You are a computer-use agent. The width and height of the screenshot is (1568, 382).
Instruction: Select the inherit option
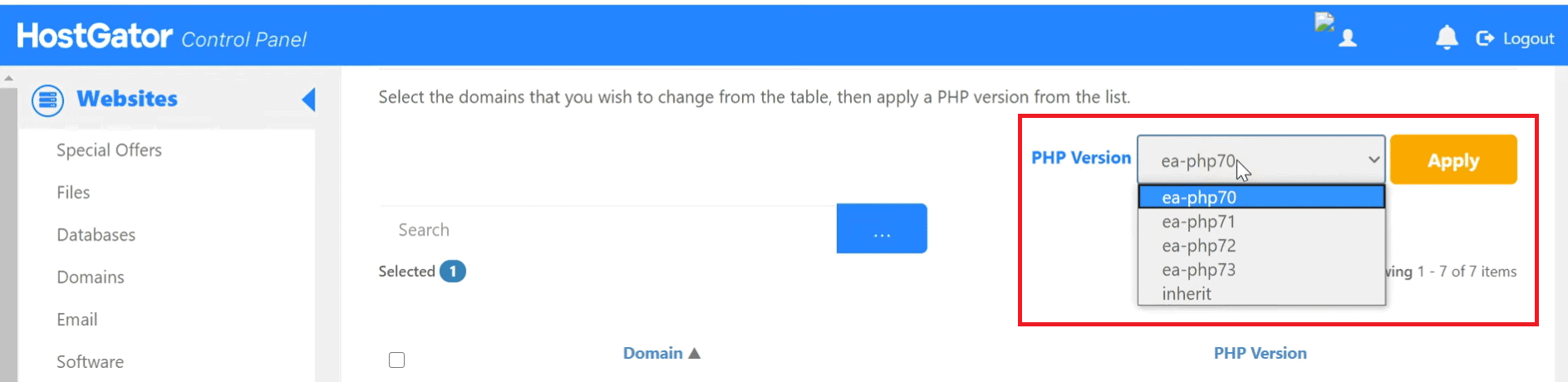[x=1187, y=294]
